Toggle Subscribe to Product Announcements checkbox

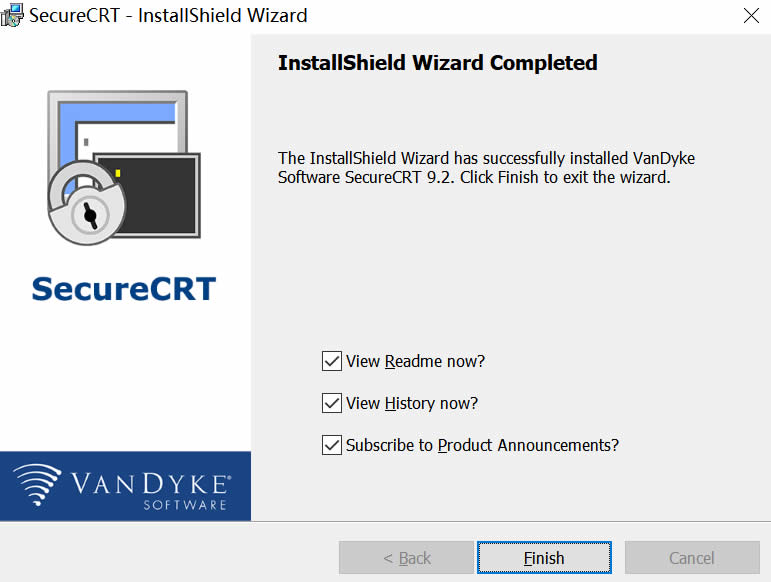click(x=332, y=445)
